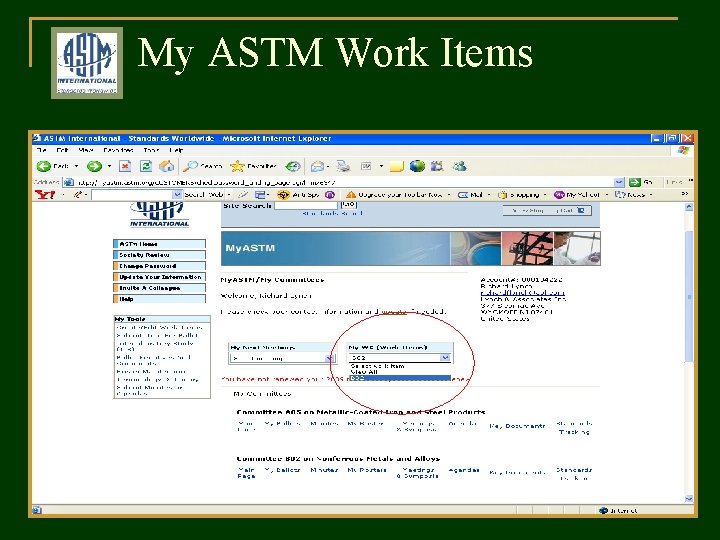Click the ASTM logo on the slide
720x540 pixels.
pos(87,63)
